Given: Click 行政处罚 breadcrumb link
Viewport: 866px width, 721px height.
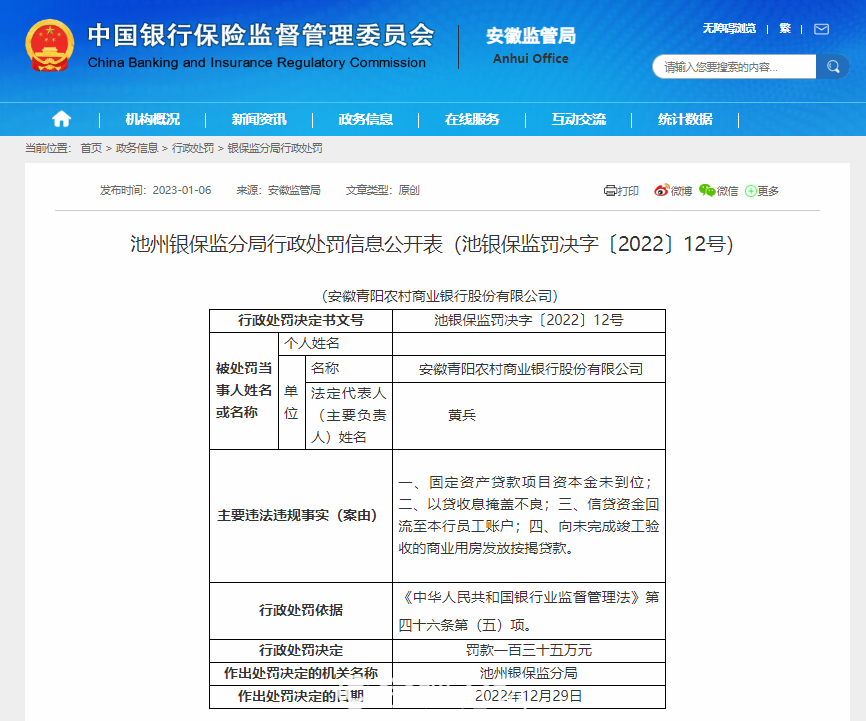Looking at the screenshot, I should pyautogui.click(x=193, y=148).
